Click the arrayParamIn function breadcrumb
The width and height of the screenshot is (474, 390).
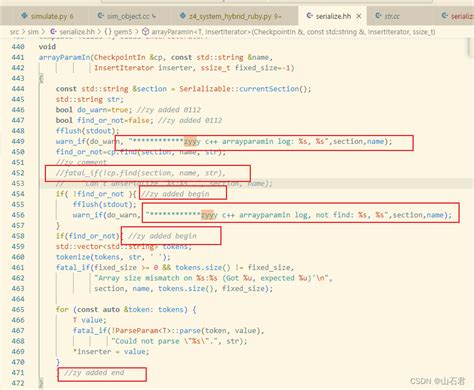tap(293, 32)
